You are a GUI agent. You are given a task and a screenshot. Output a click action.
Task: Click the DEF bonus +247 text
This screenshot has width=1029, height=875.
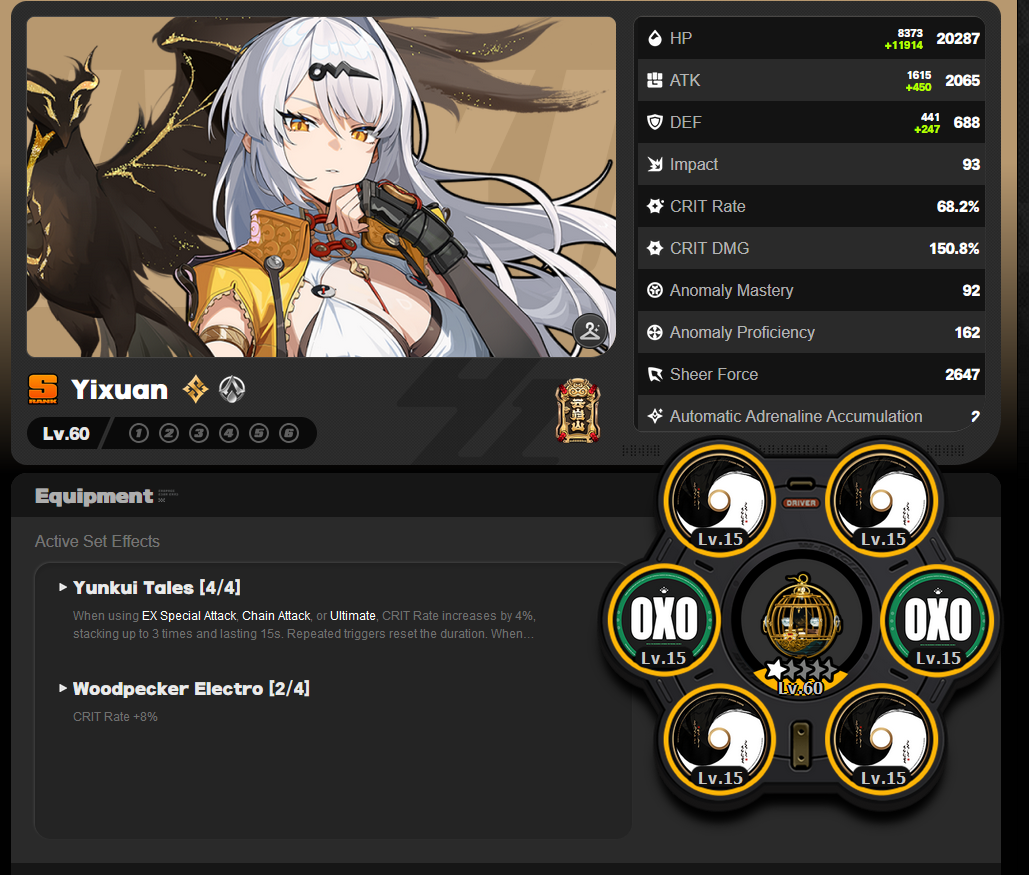[x=927, y=129]
